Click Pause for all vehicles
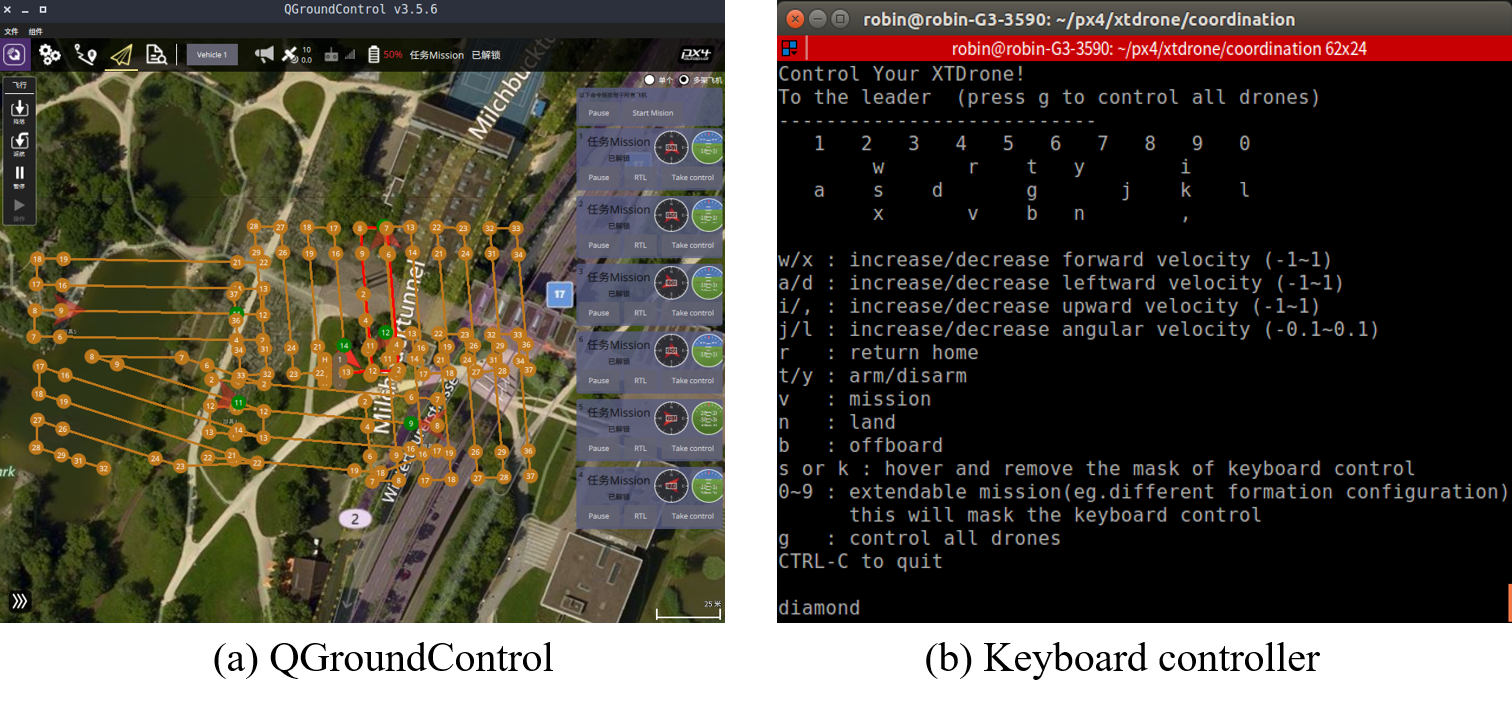Screen dimensions: 1512x706 tap(598, 113)
